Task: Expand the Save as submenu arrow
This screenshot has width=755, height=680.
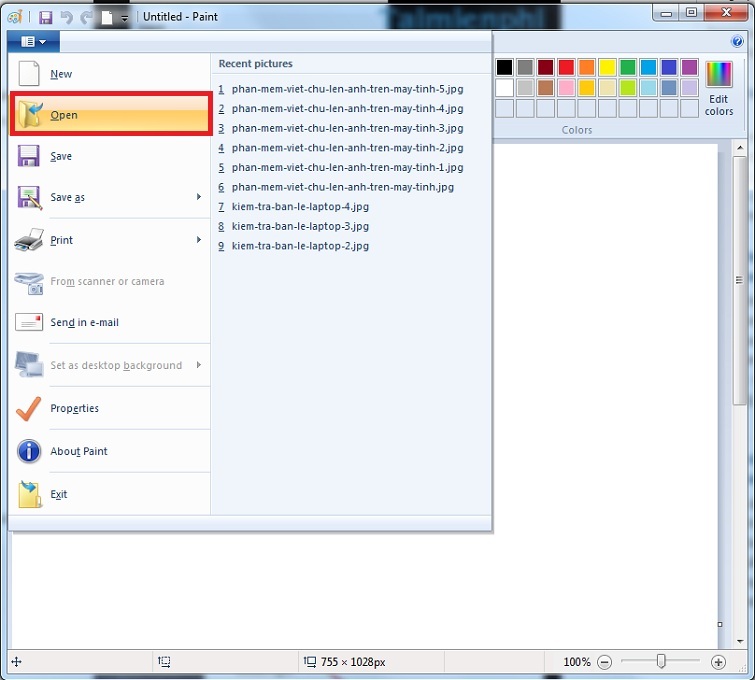Action: click(x=199, y=197)
